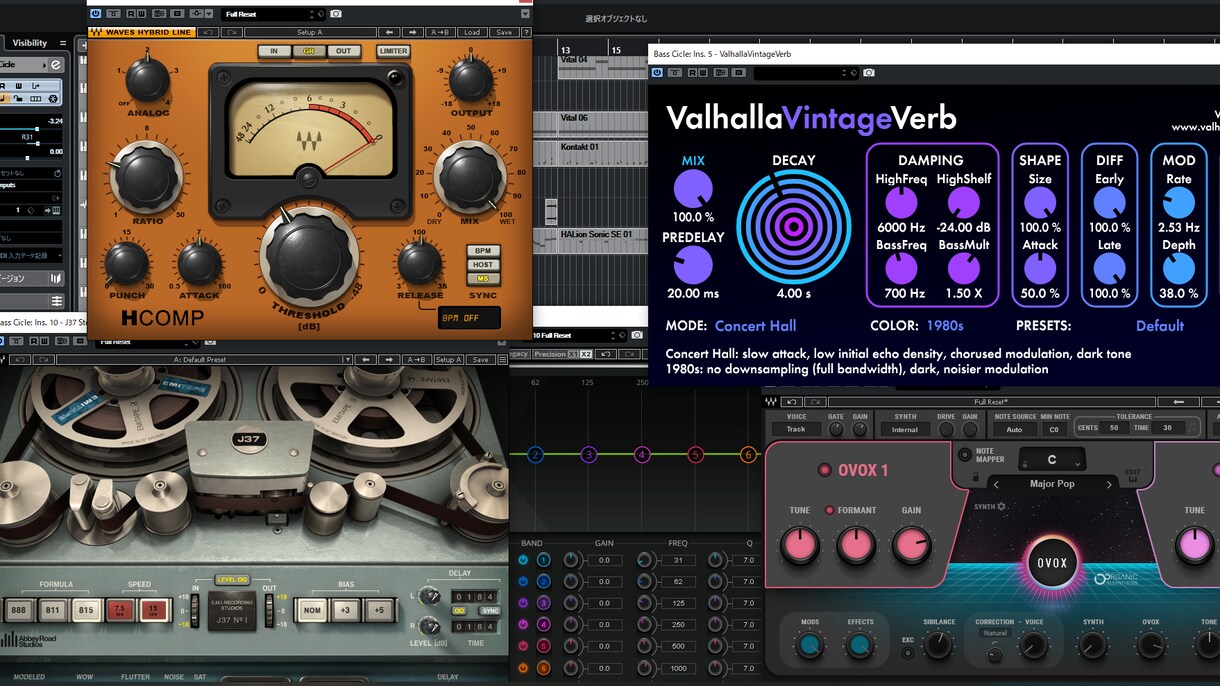Open the OVOX synth gear settings

pyautogui.click(x=1001, y=507)
